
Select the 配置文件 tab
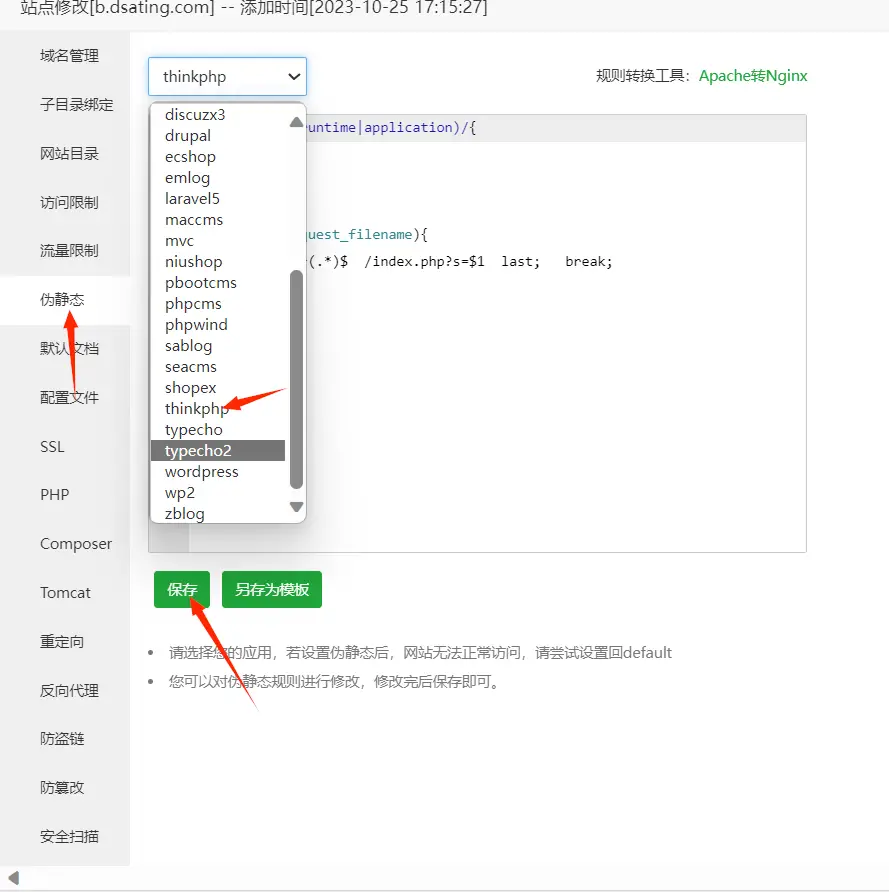tap(70, 397)
